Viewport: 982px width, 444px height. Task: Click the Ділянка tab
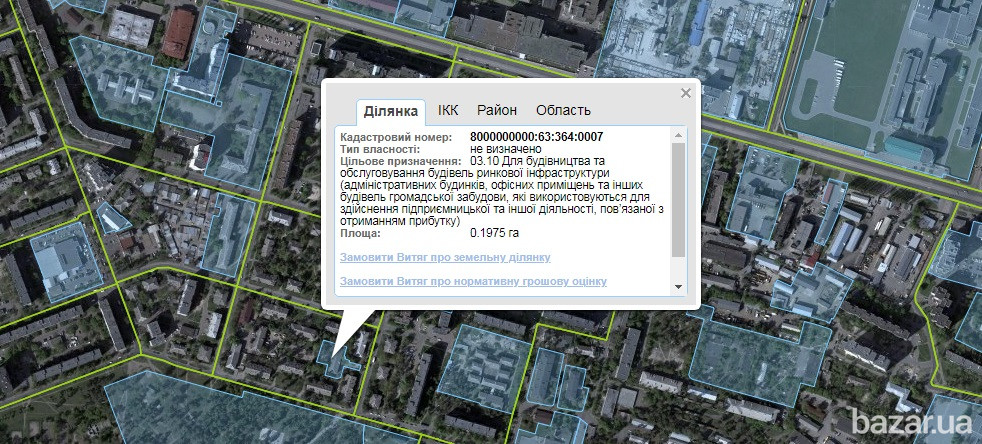point(390,111)
